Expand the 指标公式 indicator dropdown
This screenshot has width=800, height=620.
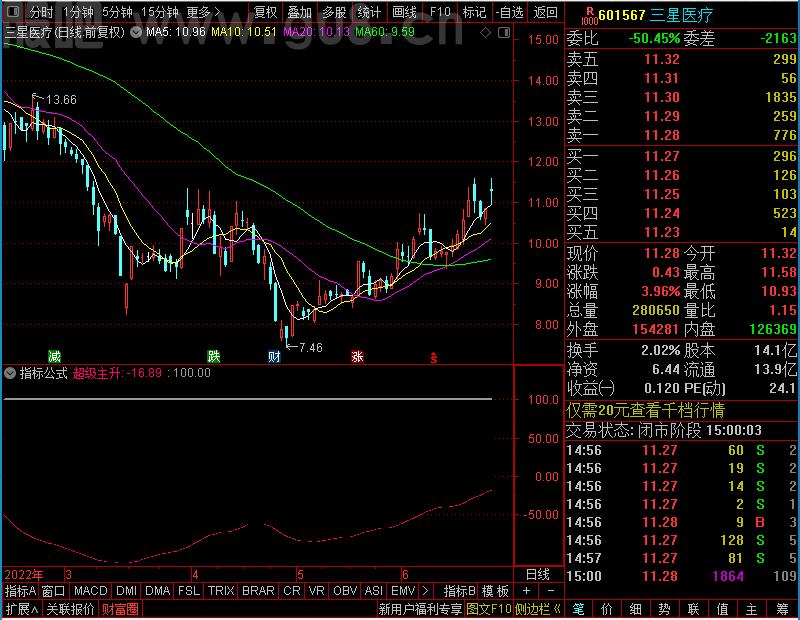click(10, 373)
